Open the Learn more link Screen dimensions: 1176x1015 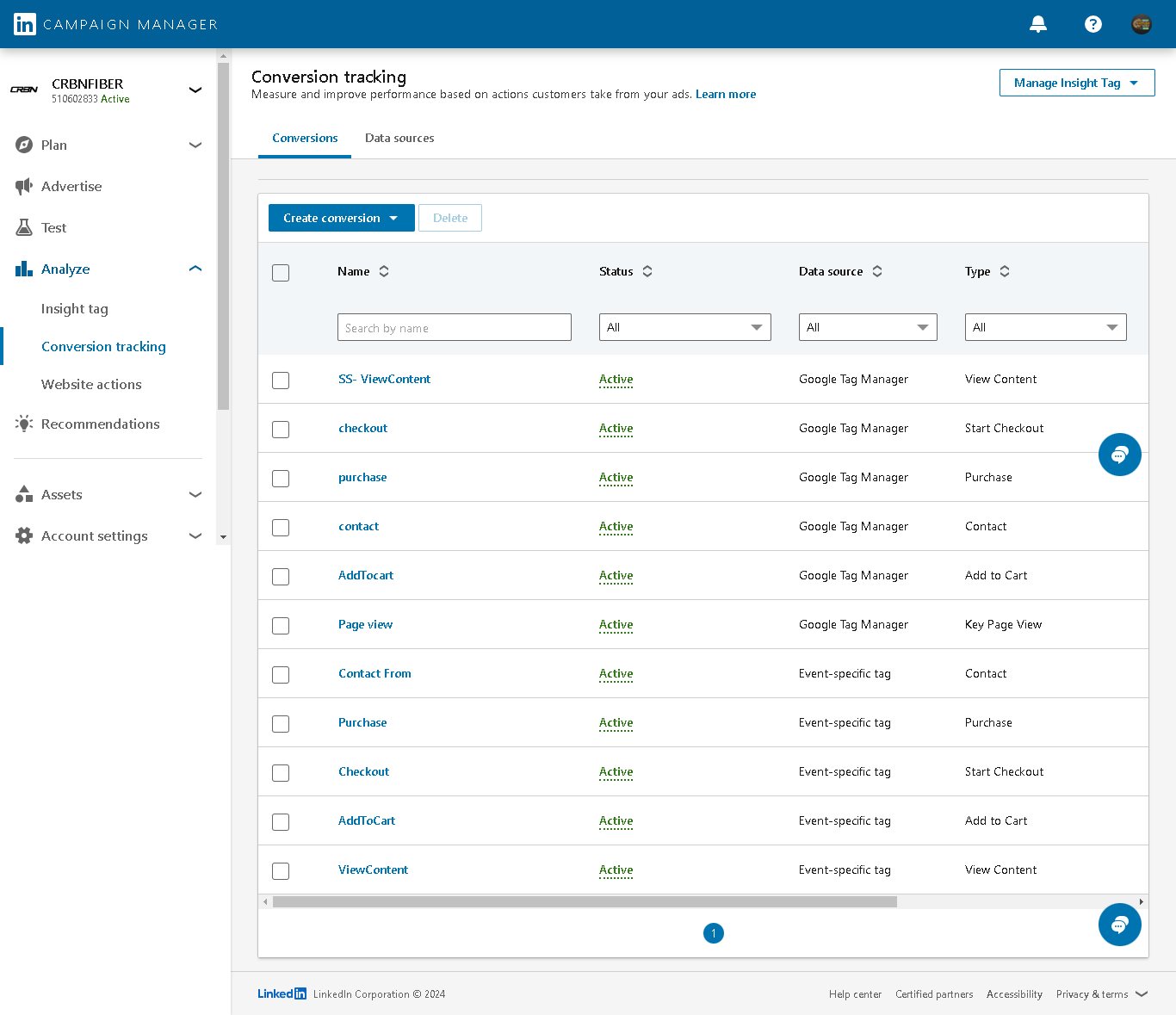click(726, 95)
